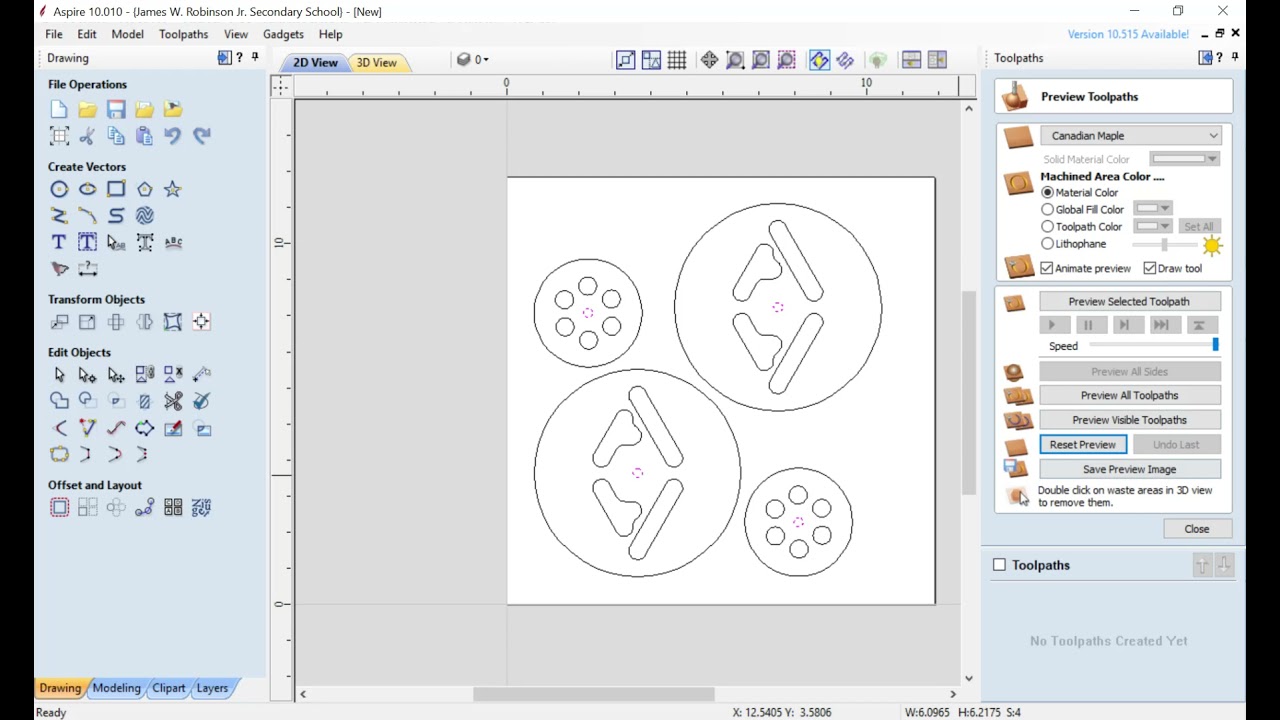Select the Draw Circle tool
Image resolution: width=1280 pixels, height=720 pixels.
[x=59, y=189]
